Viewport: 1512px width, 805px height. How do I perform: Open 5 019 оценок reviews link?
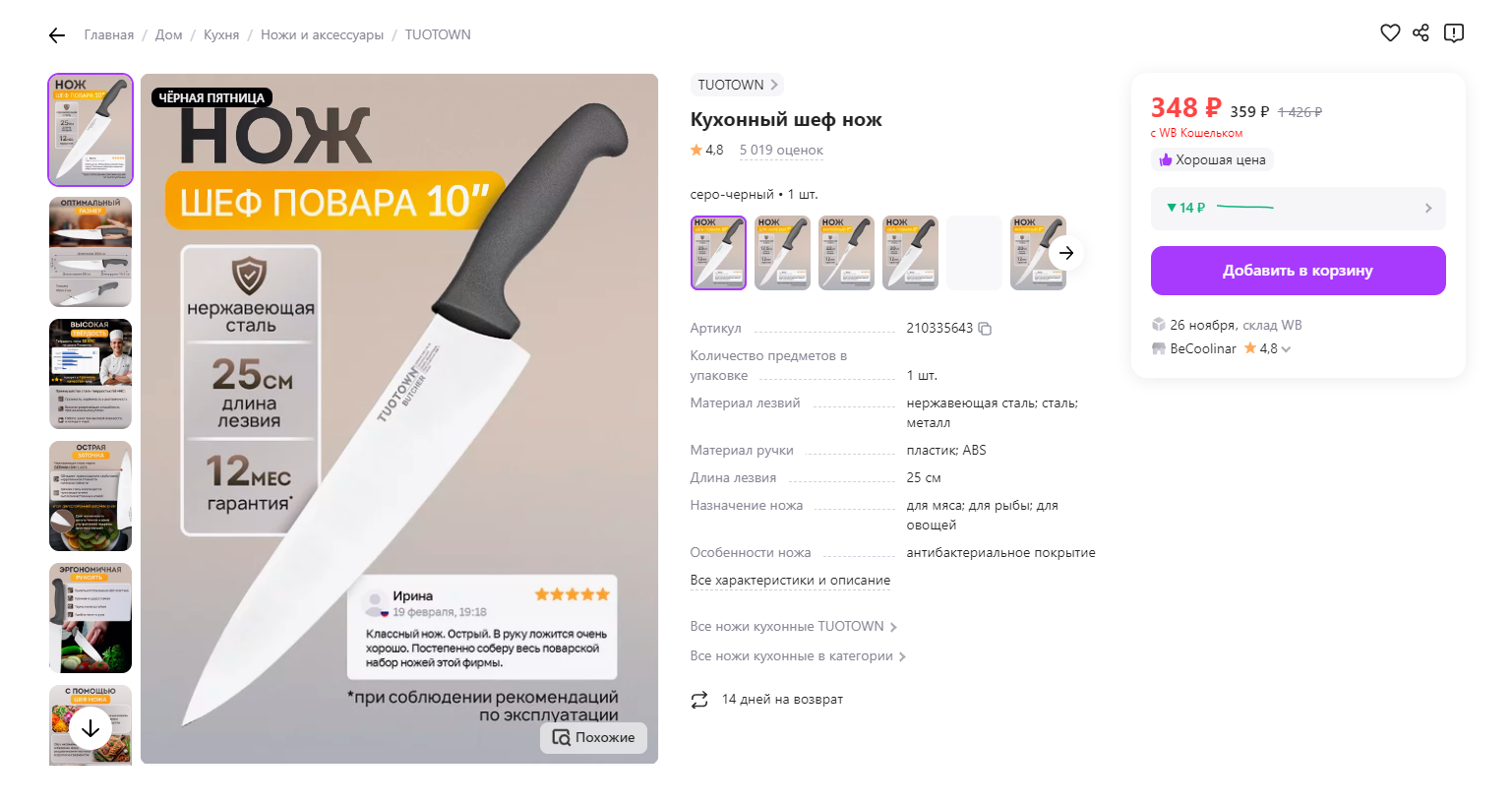point(781,151)
